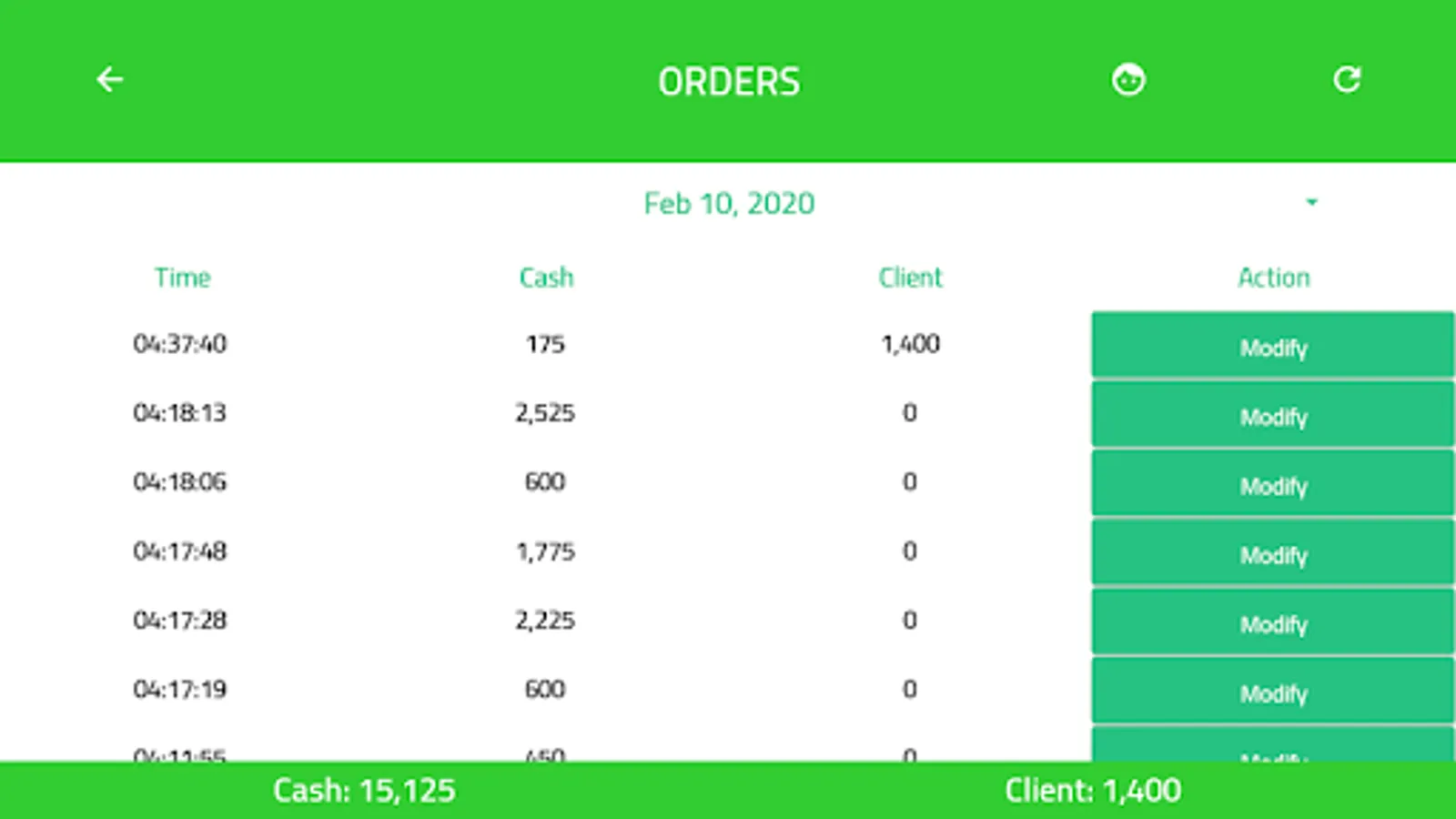Click the Time column header
The width and height of the screenshot is (1456, 819).
coord(182,278)
